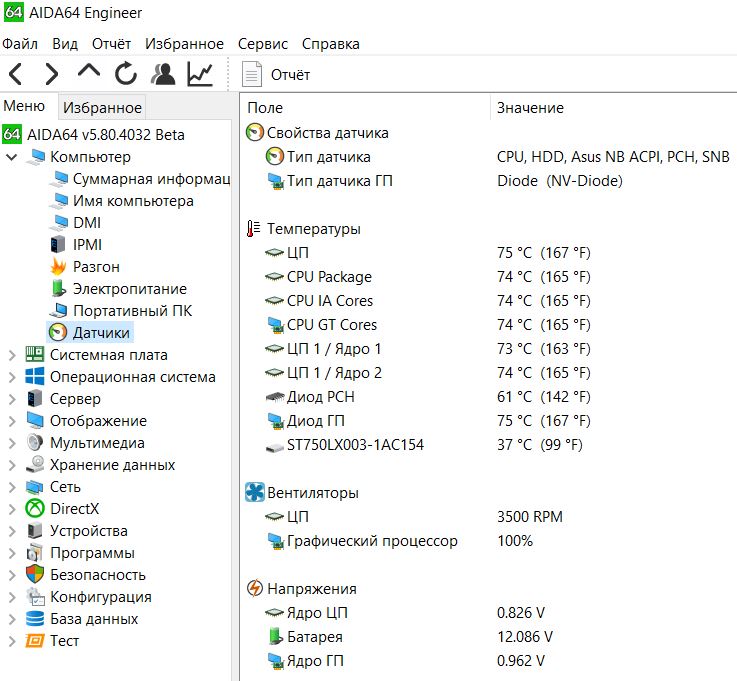
Task: Click the up-level arrow toolbar icon
Action: point(89,71)
